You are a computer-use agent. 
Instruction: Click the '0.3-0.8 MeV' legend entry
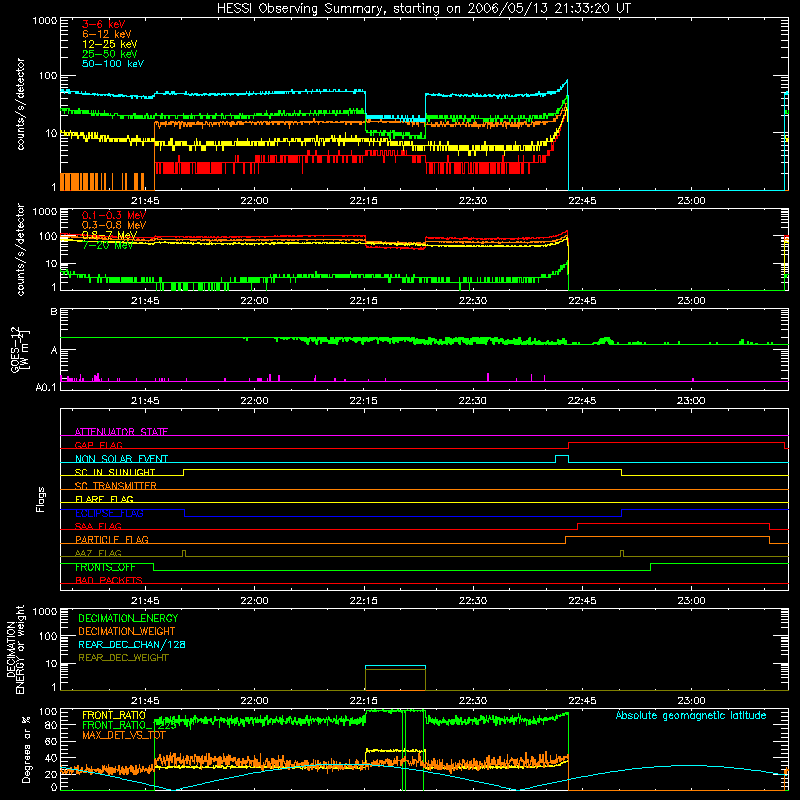[x=114, y=225]
